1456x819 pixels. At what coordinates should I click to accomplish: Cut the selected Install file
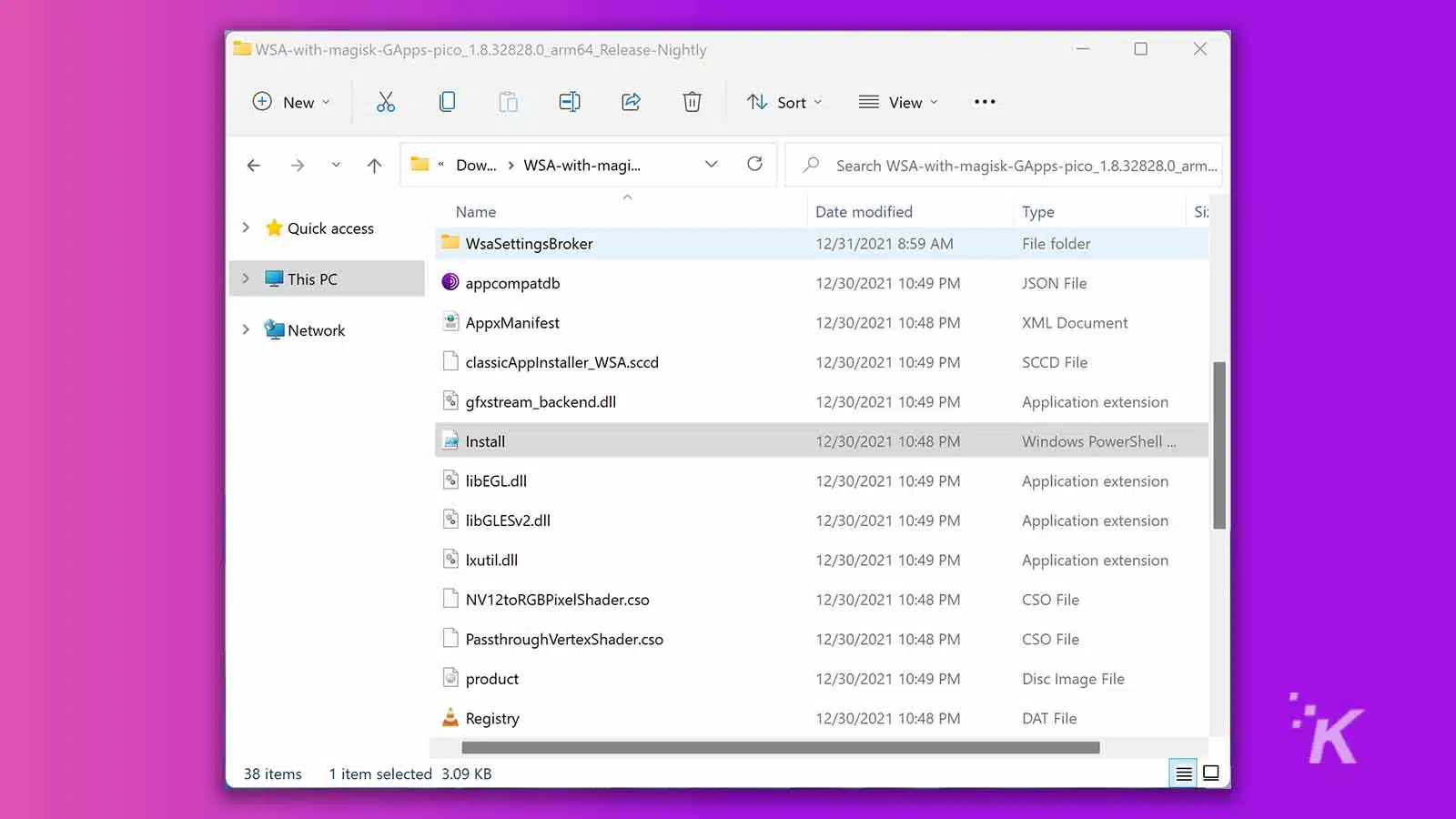[385, 102]
